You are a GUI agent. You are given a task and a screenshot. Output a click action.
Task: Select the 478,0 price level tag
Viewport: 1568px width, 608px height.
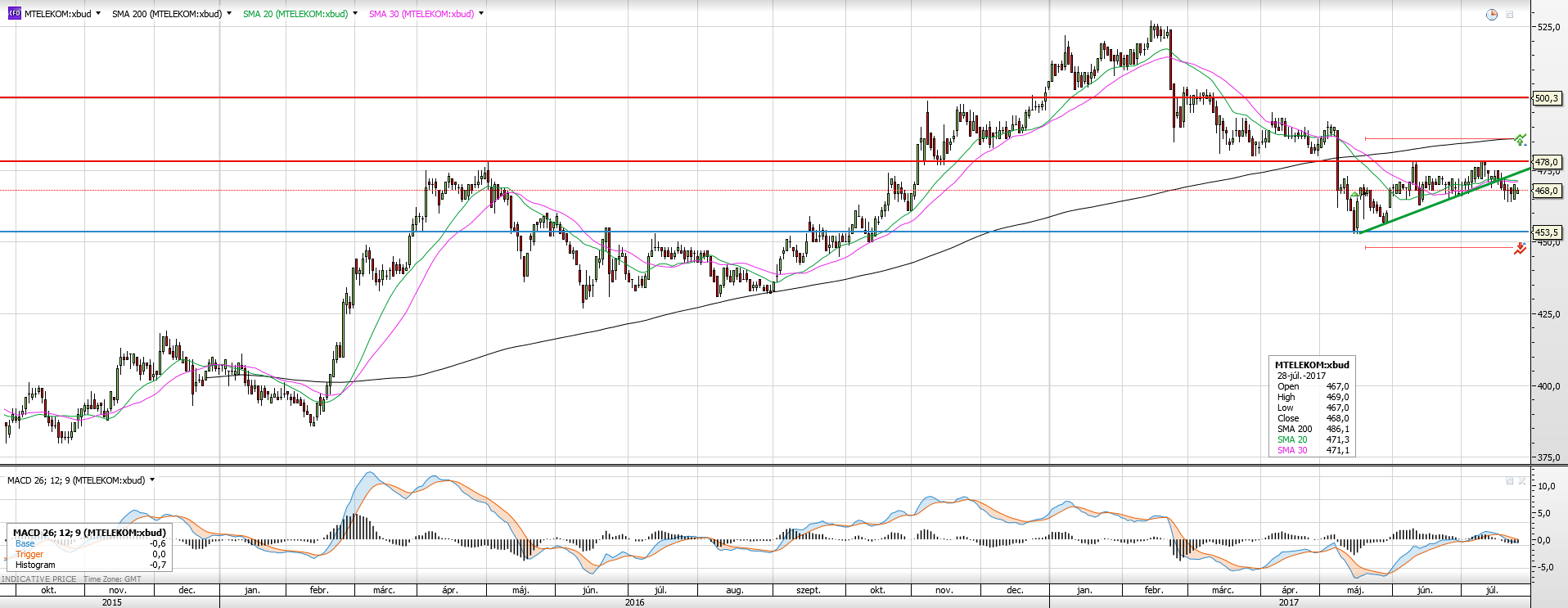[1547, 162]
